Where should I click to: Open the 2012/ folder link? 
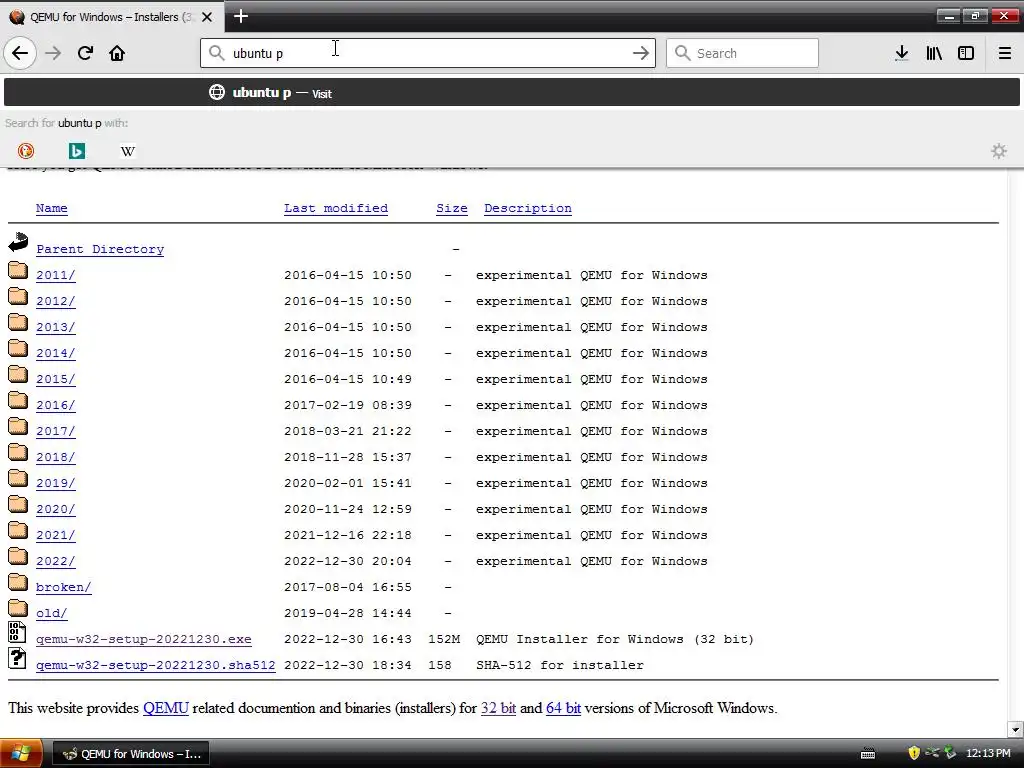[x=56, y=302]
